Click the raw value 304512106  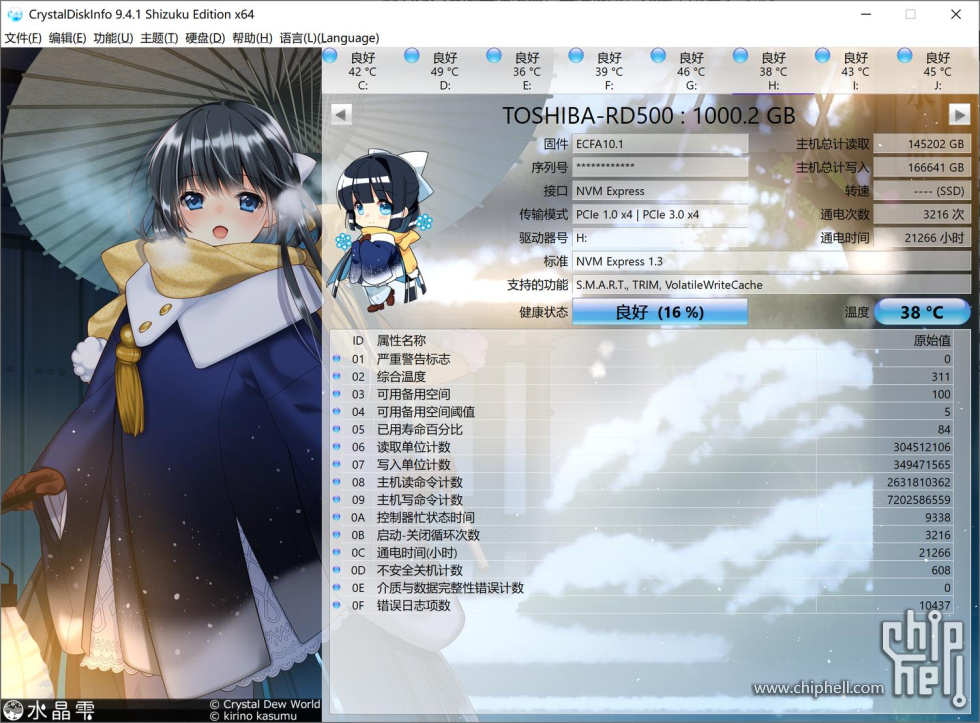(922, 447)
